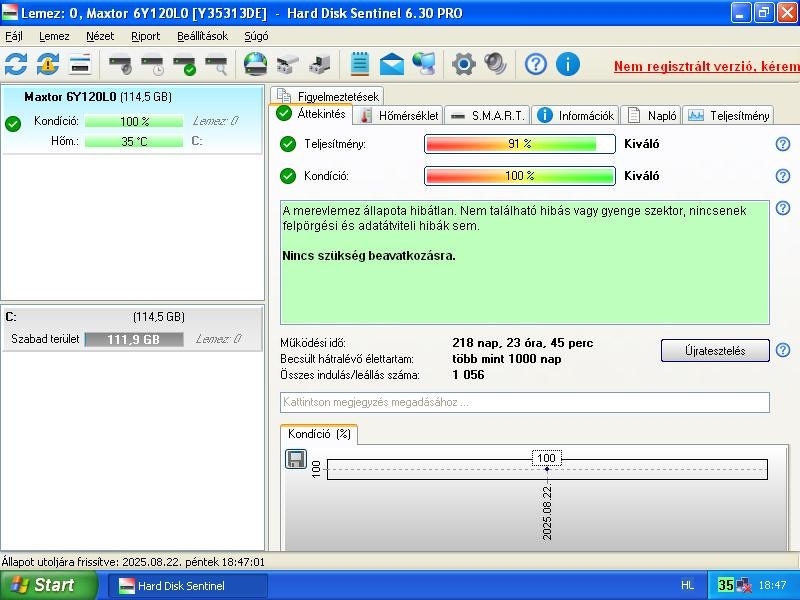The image size is (800, 600).
Task: Open the Teljesítmény tab
Action: click(x=728, y=116)
